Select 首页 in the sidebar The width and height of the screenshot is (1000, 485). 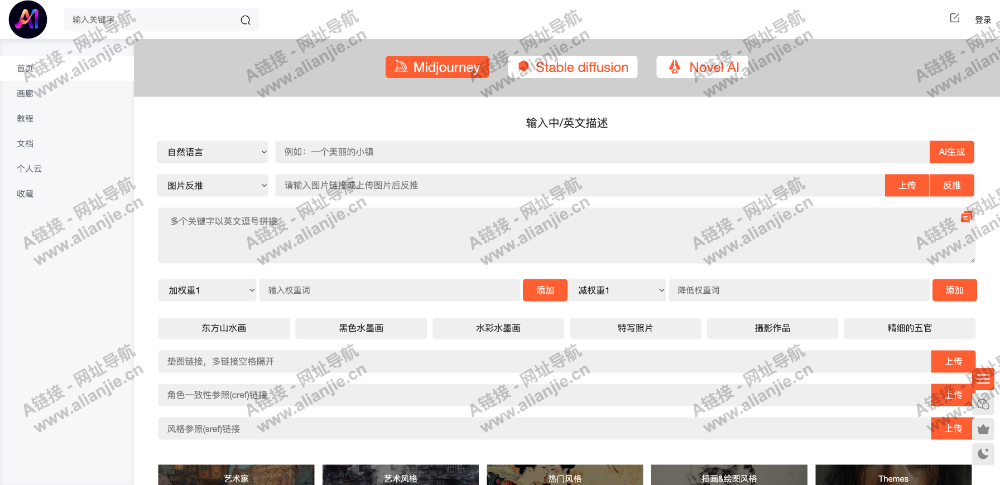[x=67, y=68]
